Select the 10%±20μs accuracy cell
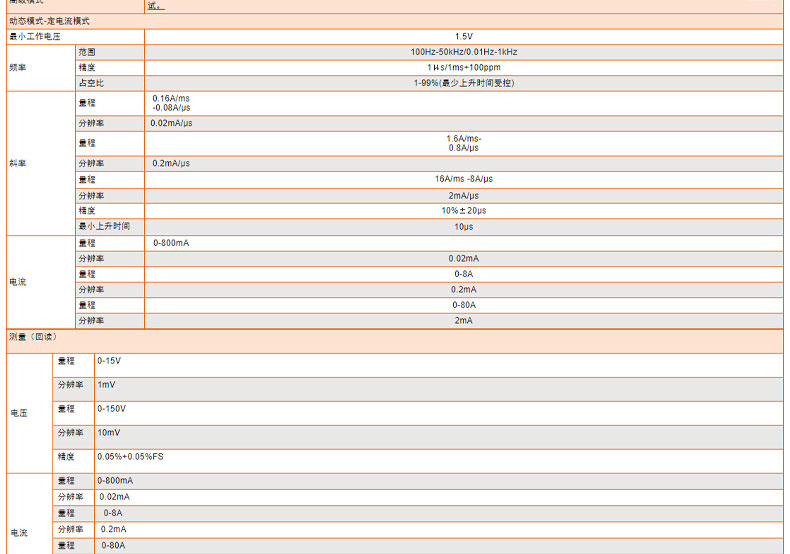This screenshot has width=790, height=554. click(x=463, y=211)
